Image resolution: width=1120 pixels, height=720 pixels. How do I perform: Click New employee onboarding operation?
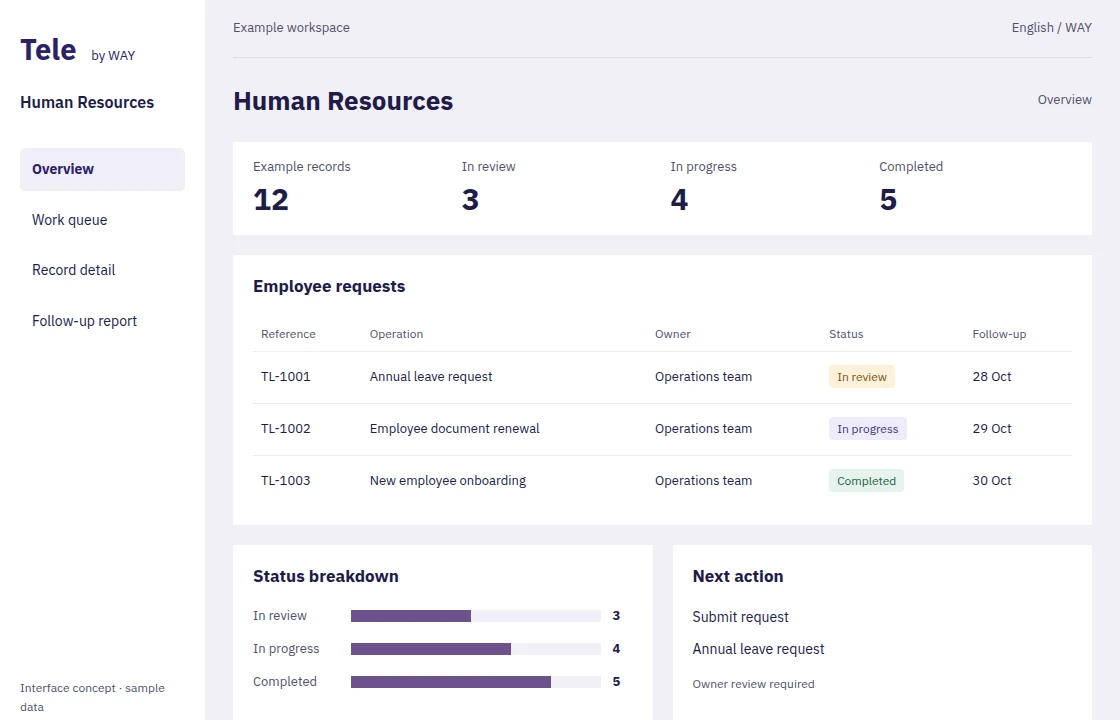tap(448, 481)
